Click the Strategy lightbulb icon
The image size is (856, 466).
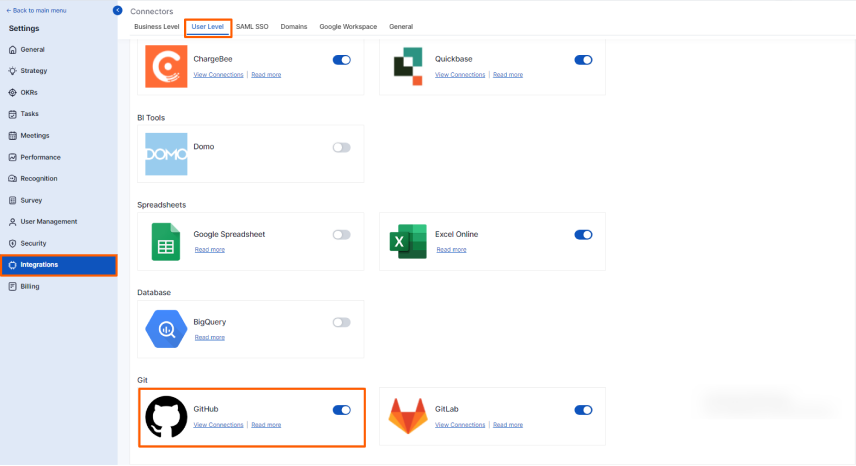[x=13, y=71]
